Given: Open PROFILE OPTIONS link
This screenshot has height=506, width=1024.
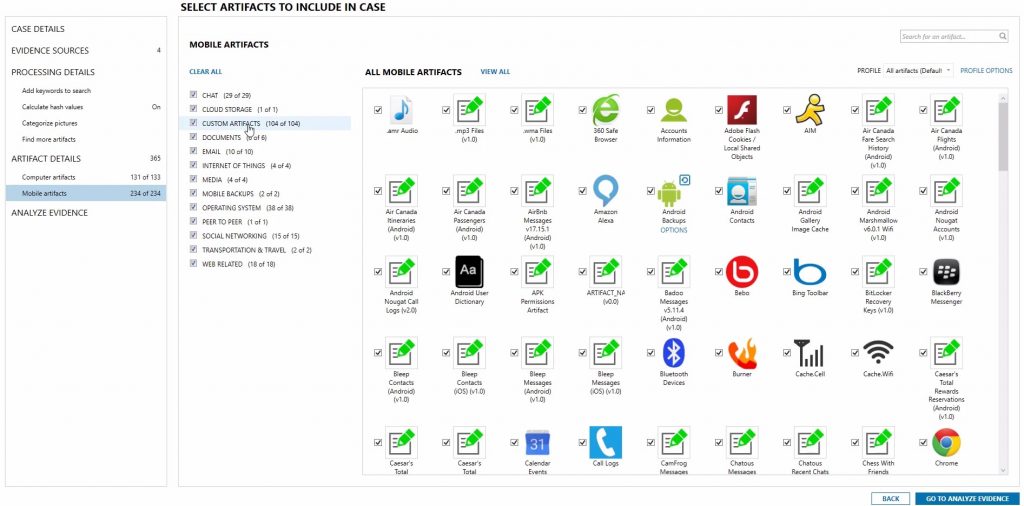Looking at the screenshot, I should (x=986, y=71).
